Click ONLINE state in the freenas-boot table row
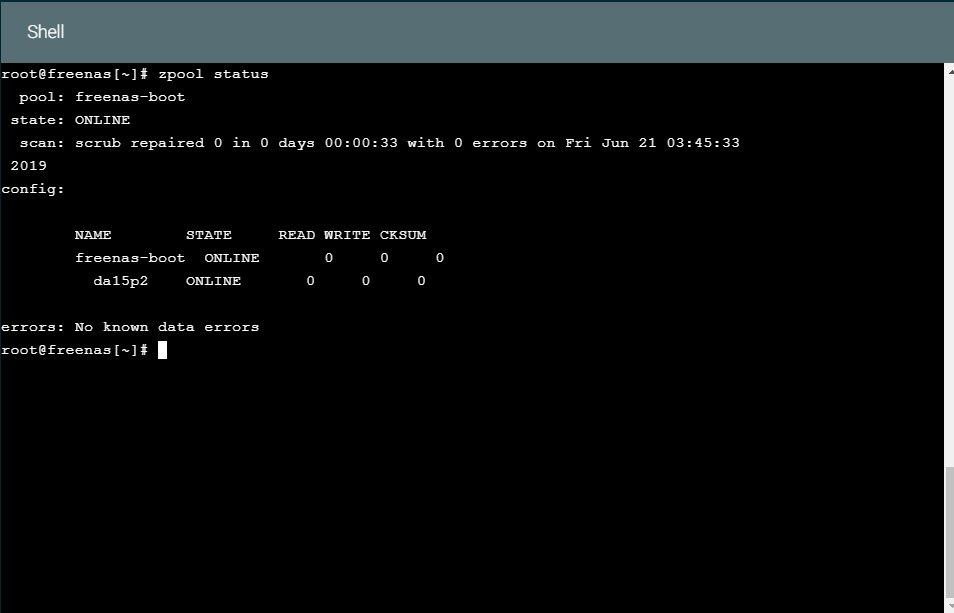The width and height of the screenshot is (954, 613). 232,258
